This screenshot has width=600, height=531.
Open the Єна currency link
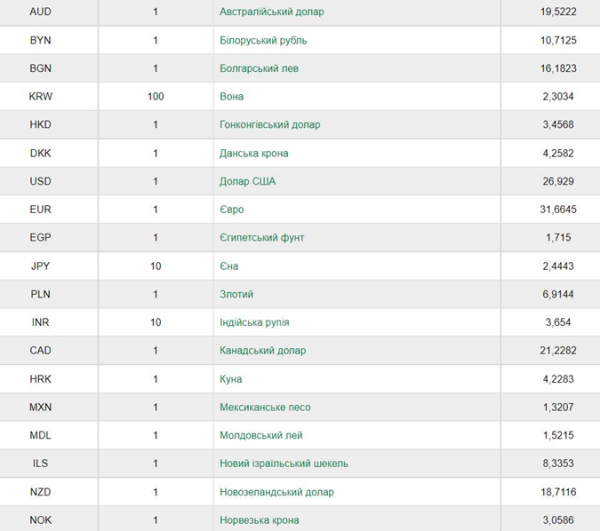pos(229,266)
